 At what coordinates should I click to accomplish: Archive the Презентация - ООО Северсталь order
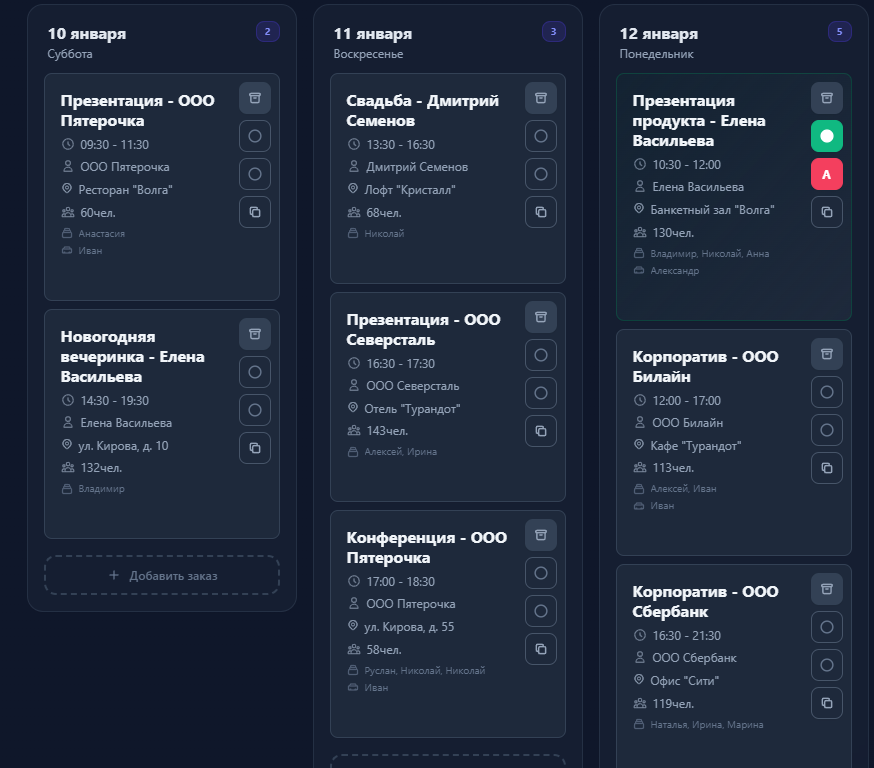[541, 317]
